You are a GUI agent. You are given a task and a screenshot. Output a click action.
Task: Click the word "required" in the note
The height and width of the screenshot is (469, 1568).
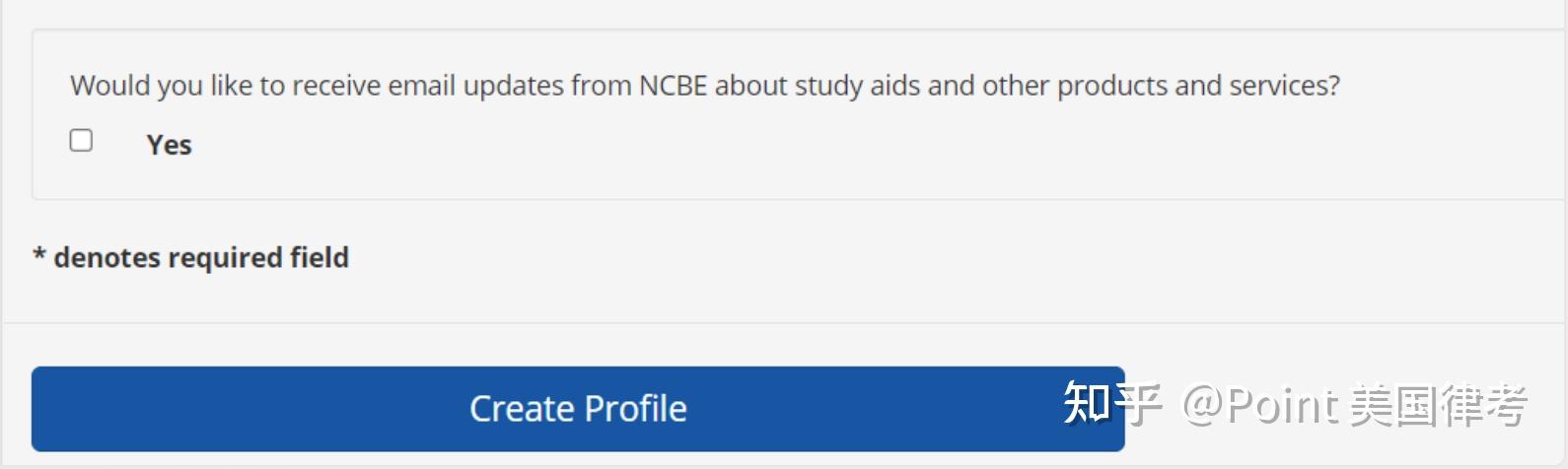(x=226, y=258)
